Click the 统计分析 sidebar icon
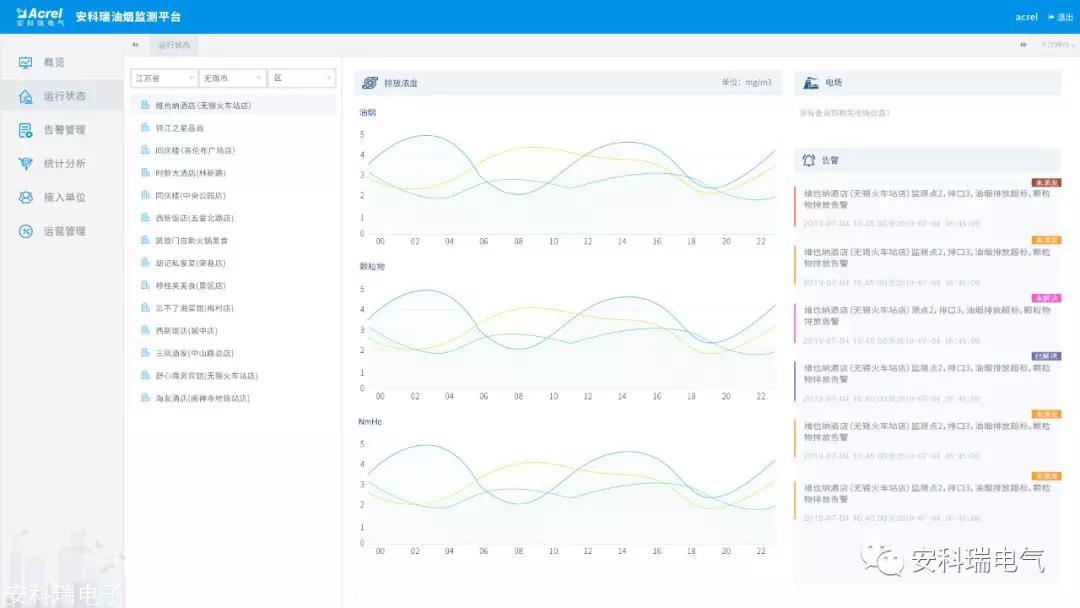This screenshot has width=1080, height=608. [26, 164]
